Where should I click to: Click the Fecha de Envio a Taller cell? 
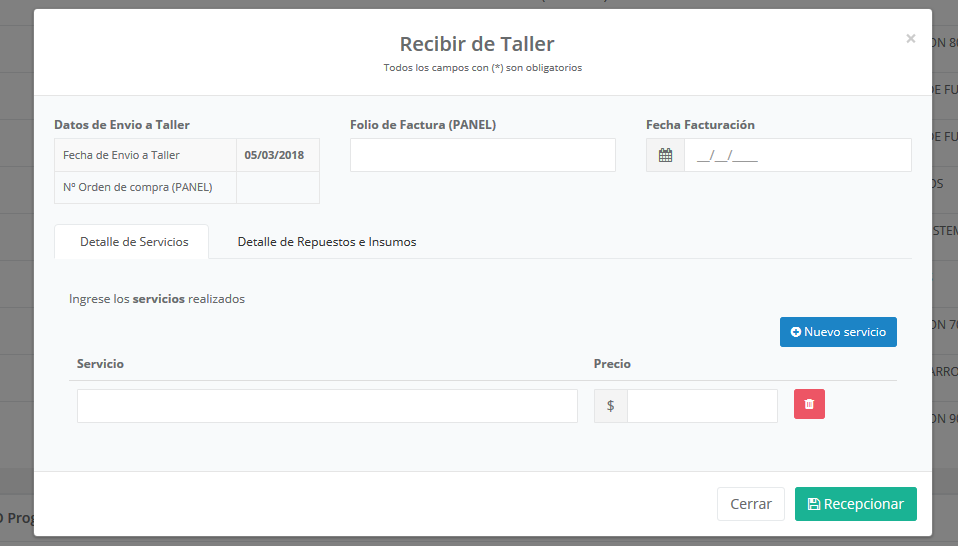pyautogui.click(x=145, y=155)
